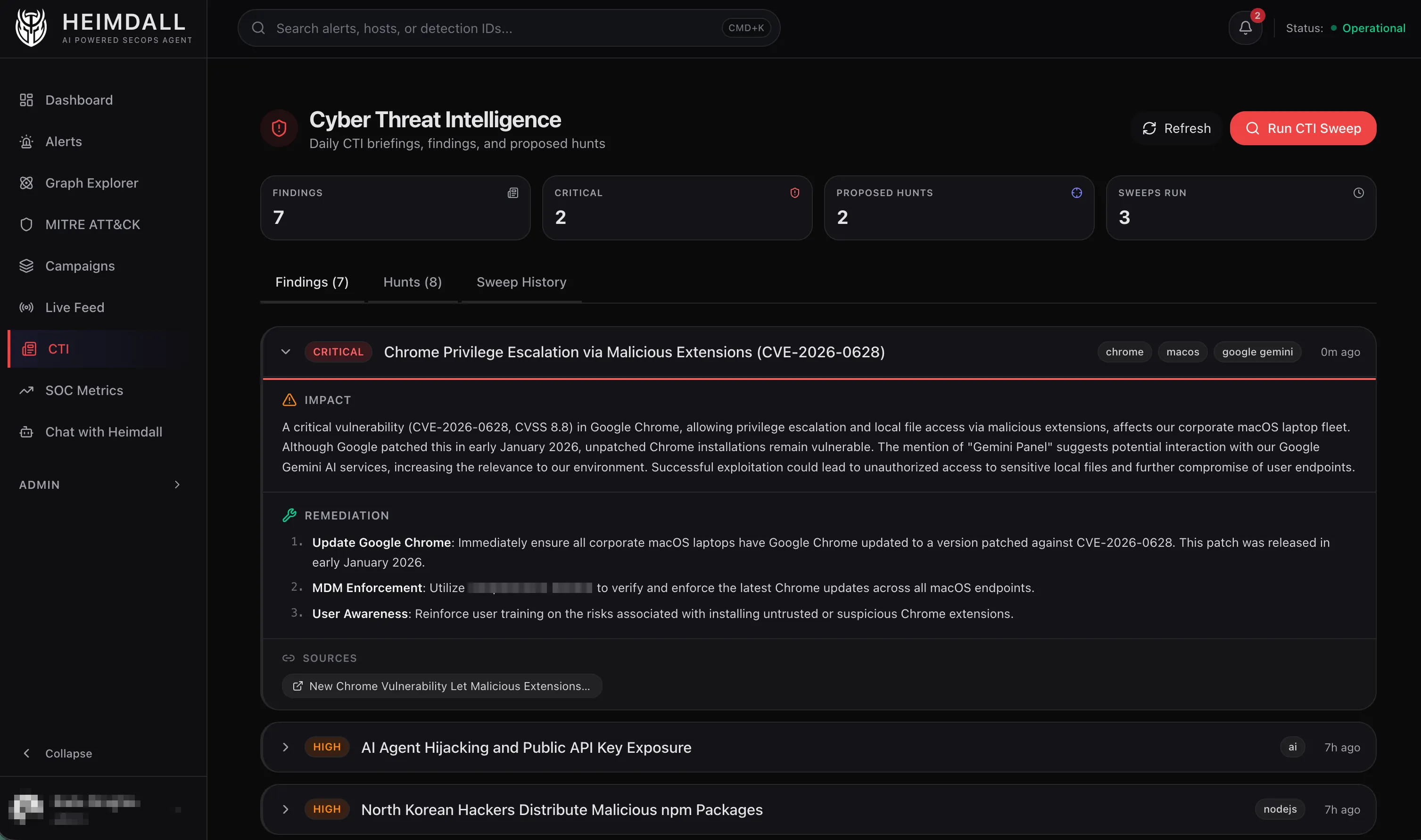Click the Remediation wrench icon
1421x840 pixels.
tap(289, 515)
